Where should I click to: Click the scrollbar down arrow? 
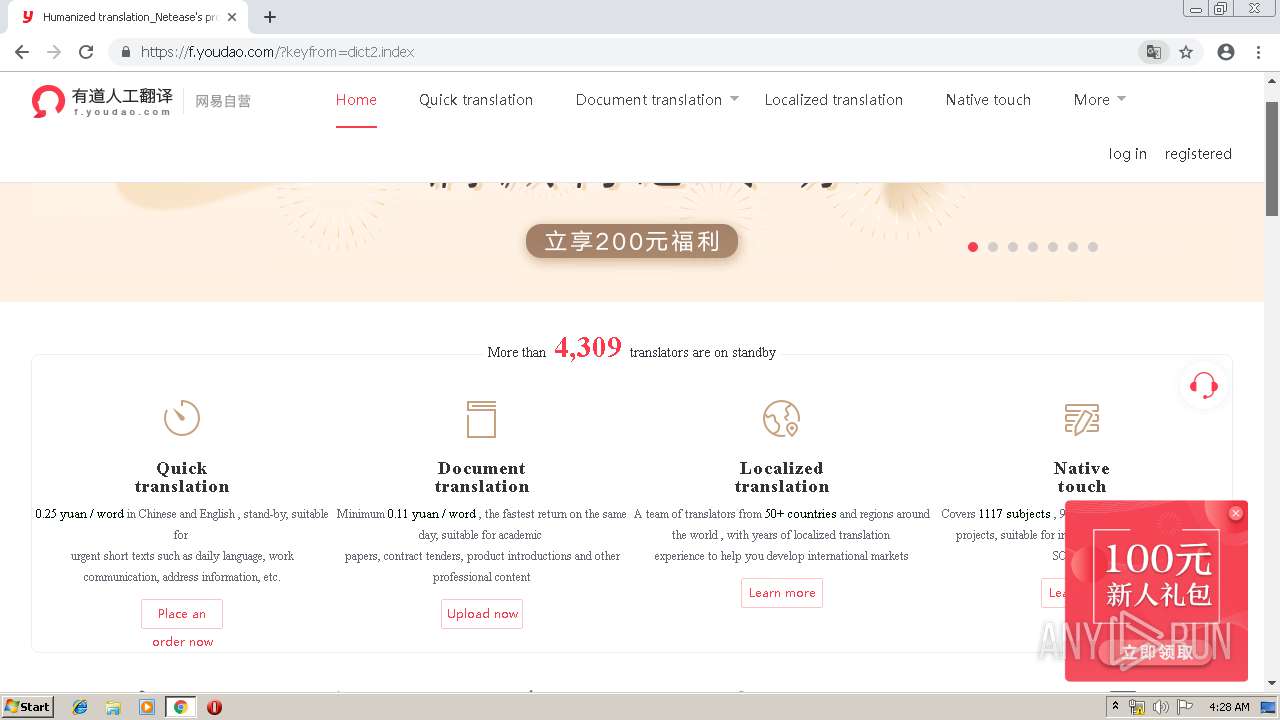pos(1272,684)
